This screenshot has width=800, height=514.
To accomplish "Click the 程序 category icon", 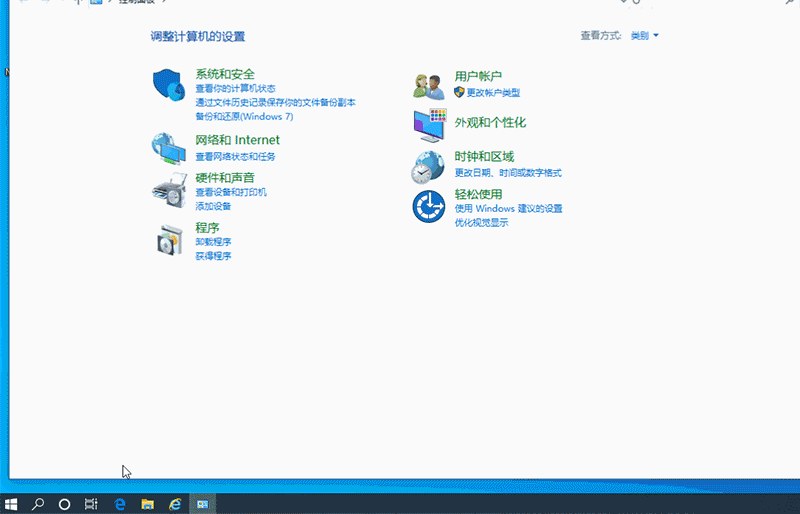I will tap(169, 239).
